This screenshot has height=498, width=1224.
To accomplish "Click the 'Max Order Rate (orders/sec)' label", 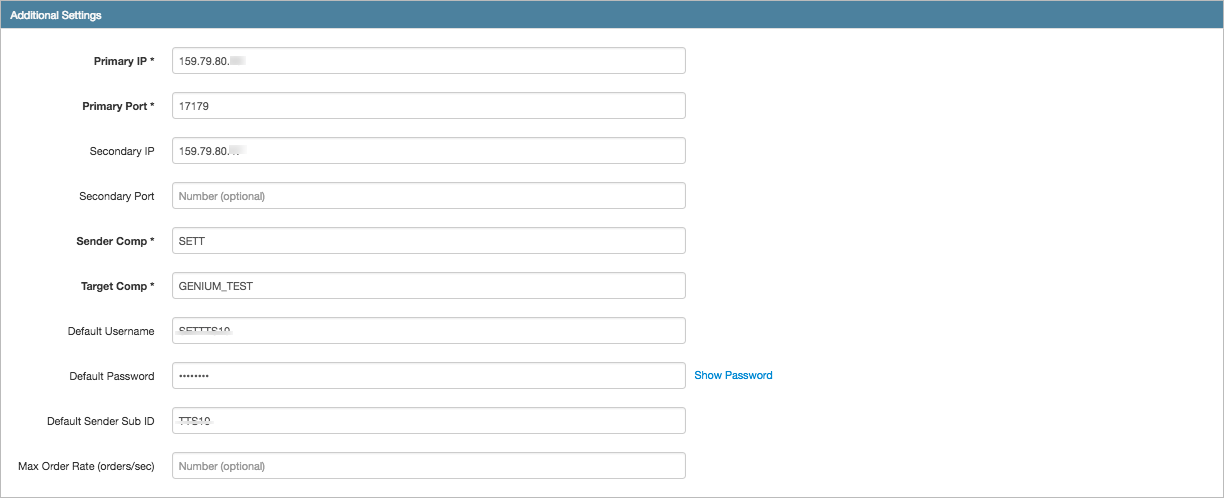I will coord(86,466).
